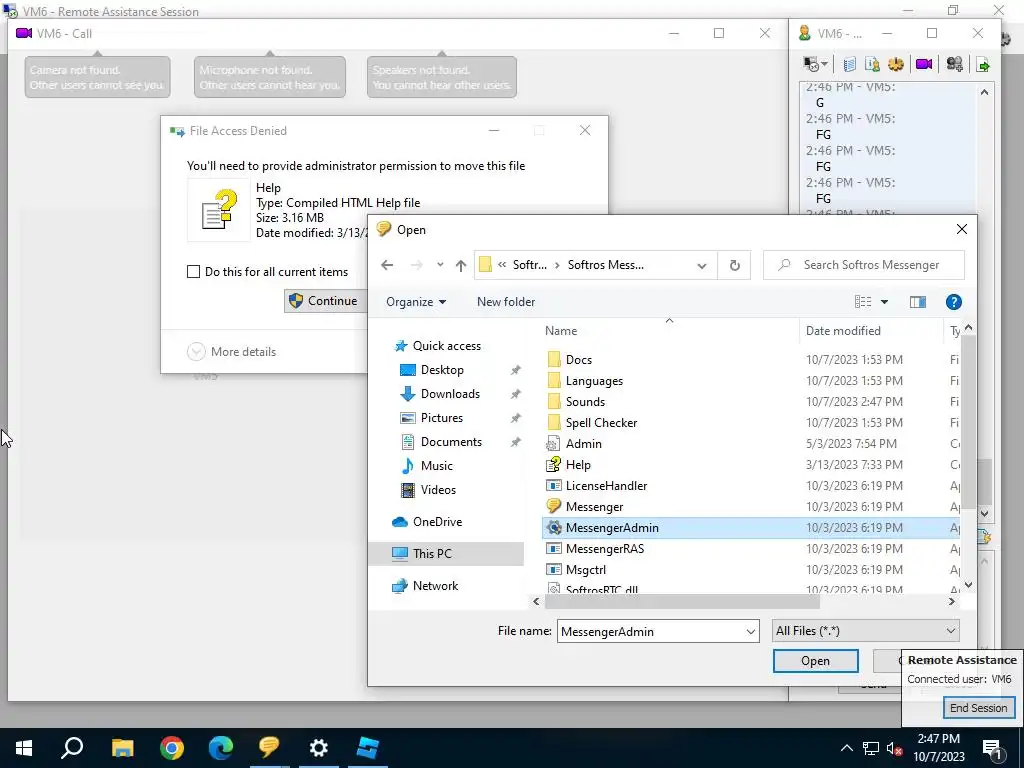Image resolution: width=1024 pixels, height=768 pixels.
Task: Open the Sounds folder
Action: [x=585, y=402]
